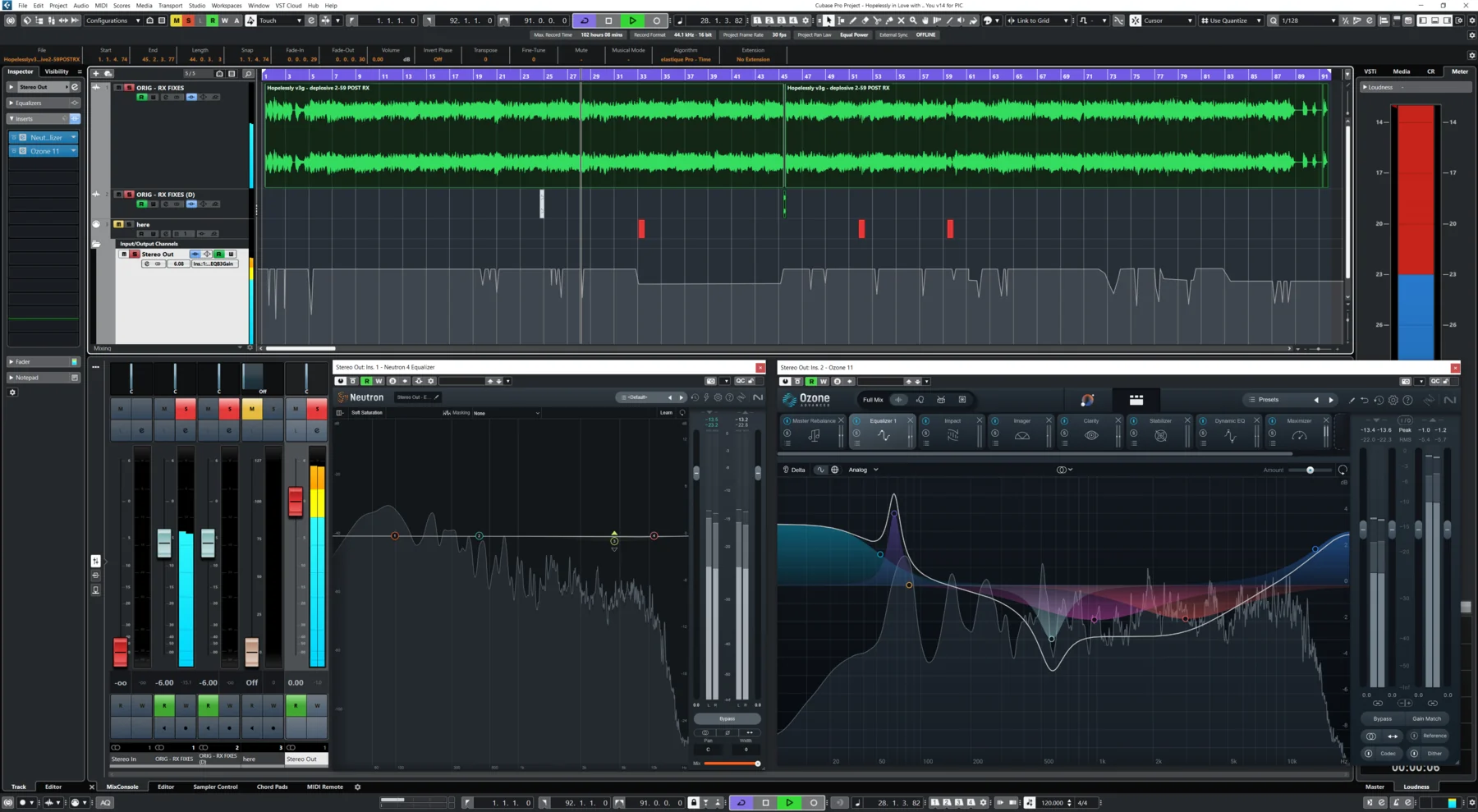Click the tempo field showing 120.000
Viewport: 1478px width, 812px height.
(1054, 802)
